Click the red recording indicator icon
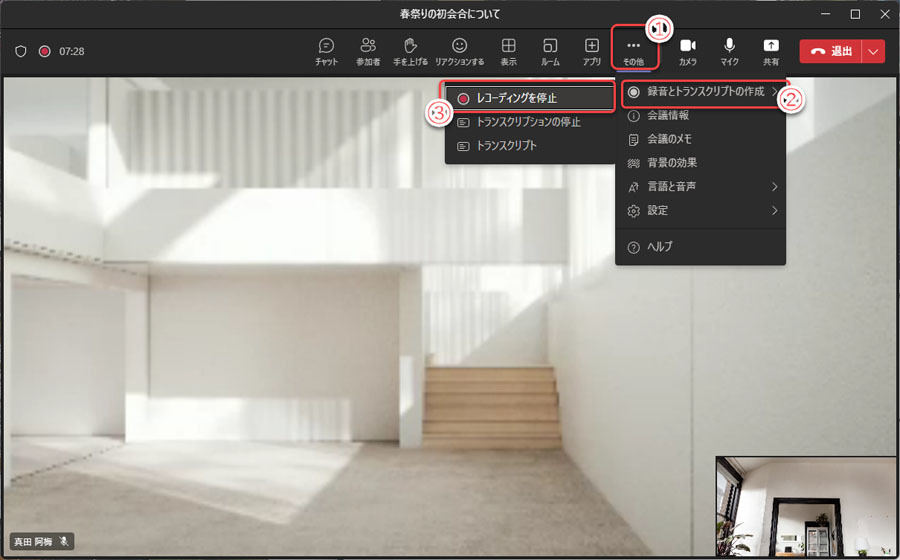Screen dimensions: 900x560 click(45, 52)
